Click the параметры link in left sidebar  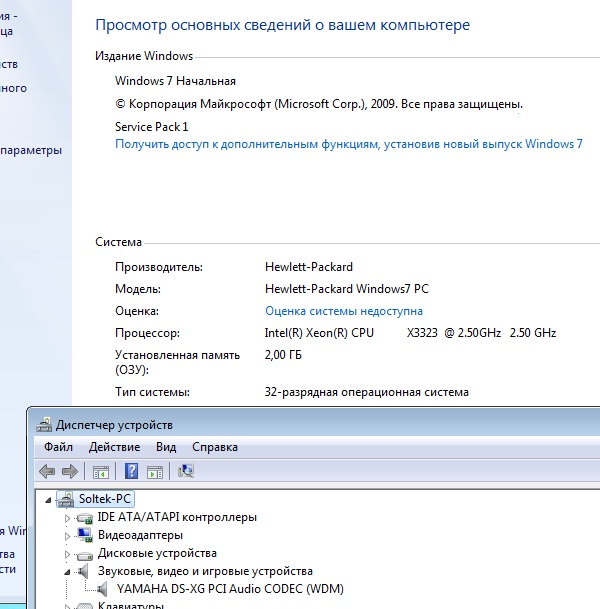coord(31,150)
